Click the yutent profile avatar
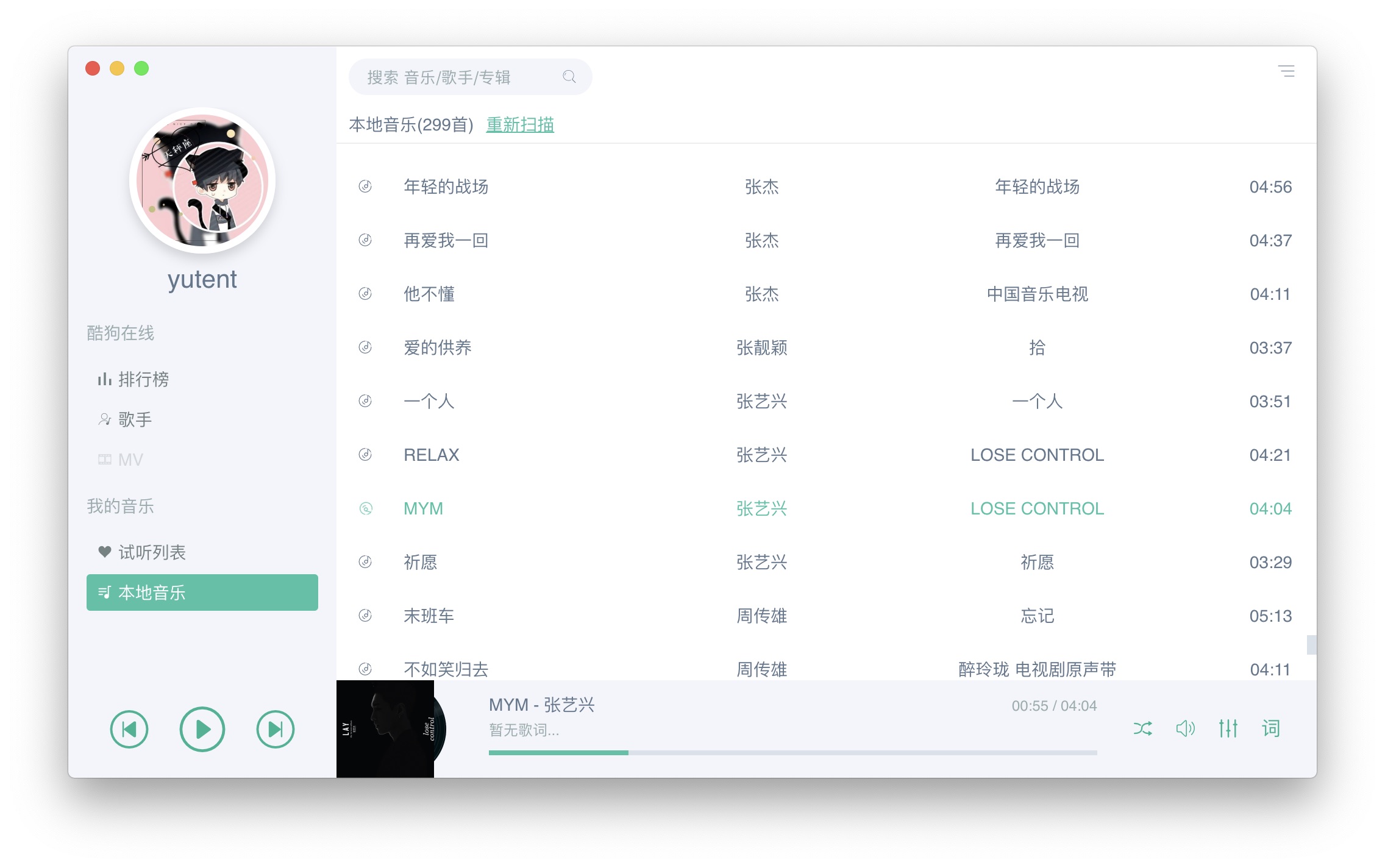 [x=202, y=180]
